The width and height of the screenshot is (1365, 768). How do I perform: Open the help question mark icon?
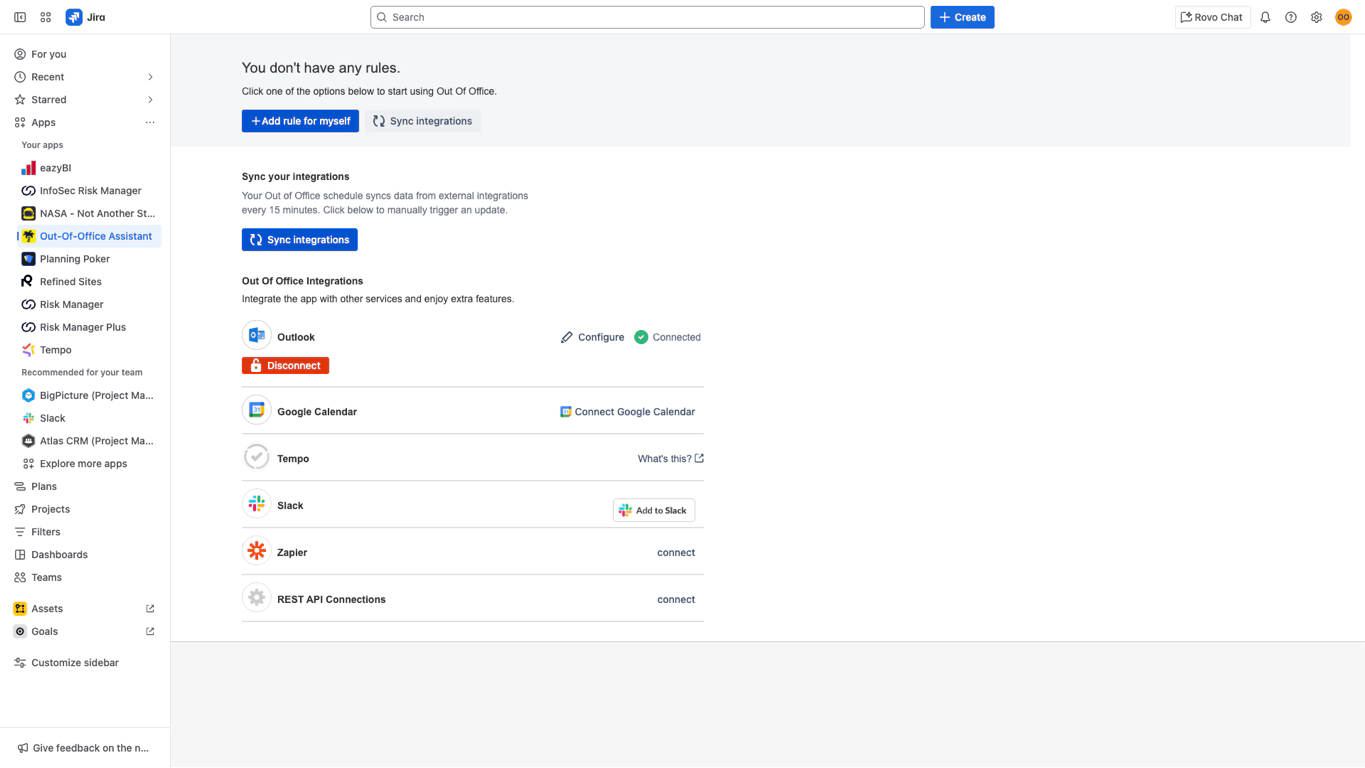click(x=1291, y=17)
